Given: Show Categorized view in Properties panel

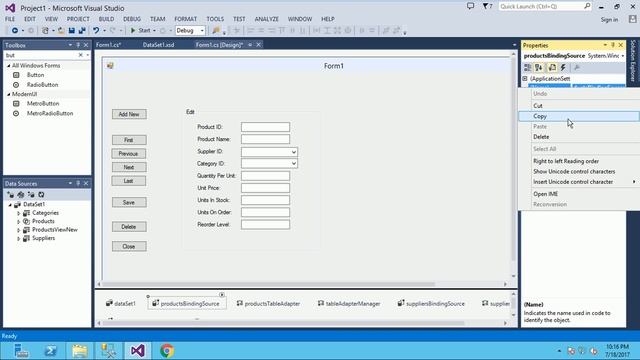Looking at the screenshot, I should point(528,67).
